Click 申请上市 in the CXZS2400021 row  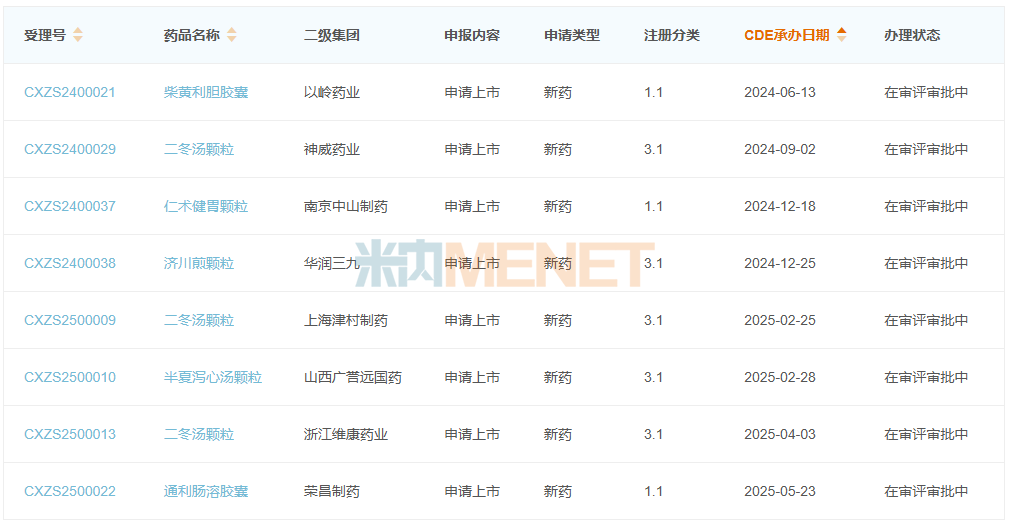pos(472,92)
